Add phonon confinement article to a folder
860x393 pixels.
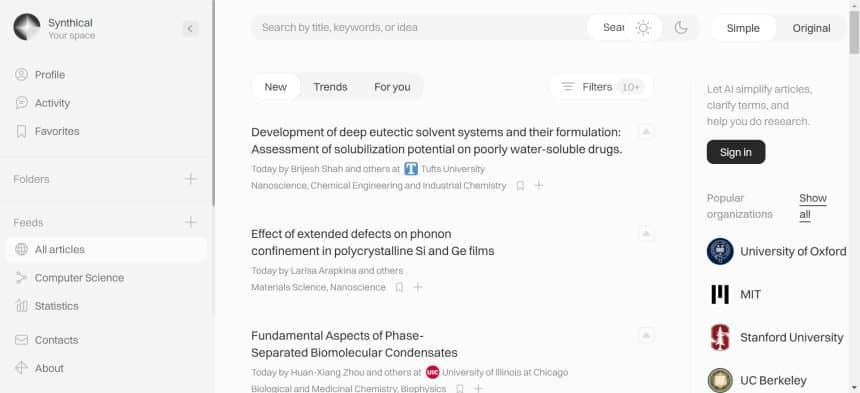[x=417, y=287]
